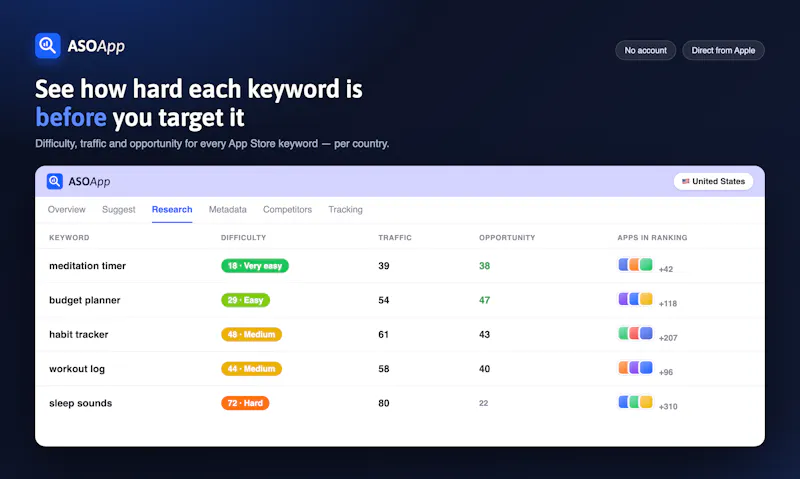Click the app icons in the budget planner row
Image resolution: width=800 pixels, height=479 pixels.
635,299
